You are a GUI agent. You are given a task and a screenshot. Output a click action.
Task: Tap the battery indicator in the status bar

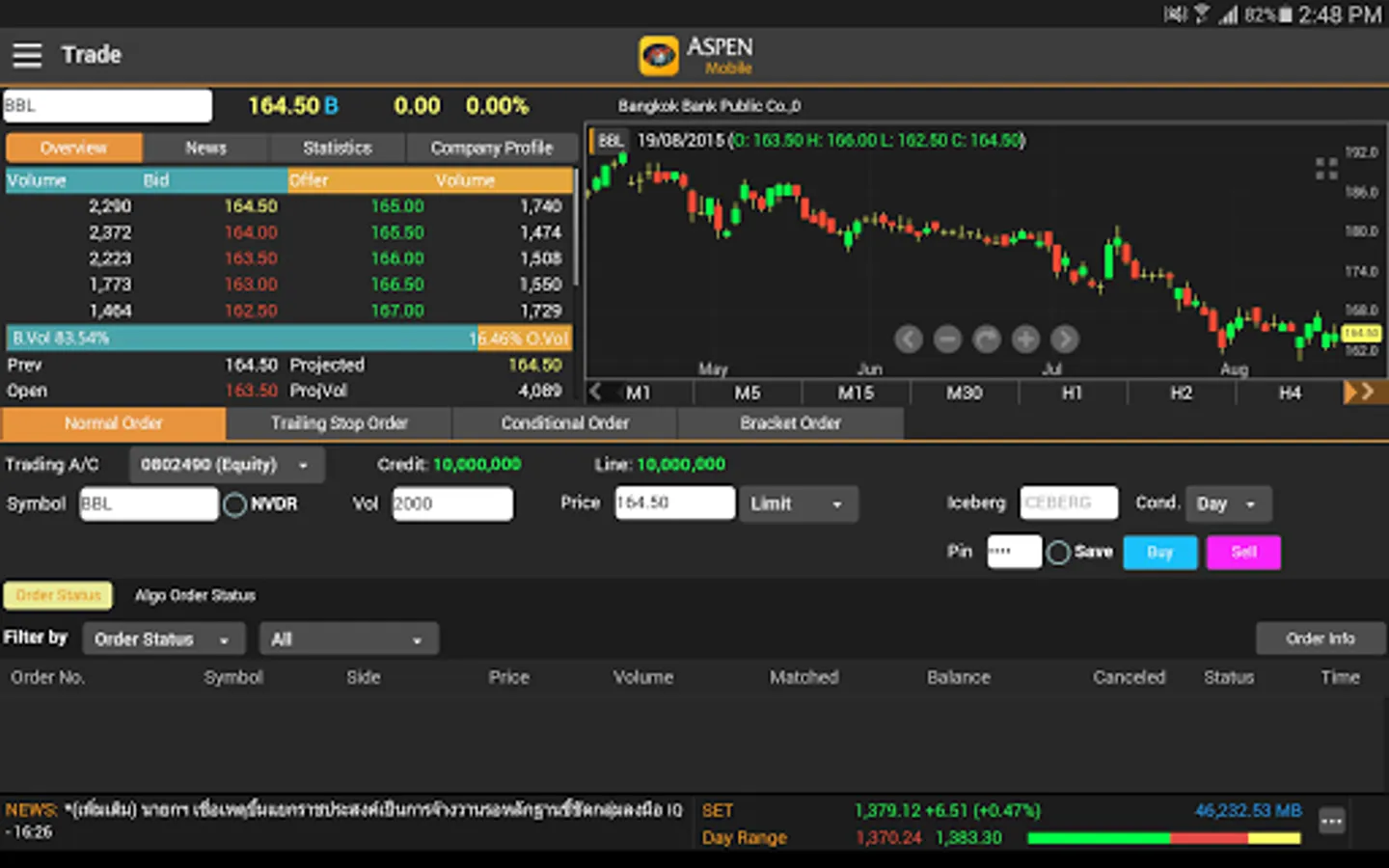(1285, 14)
